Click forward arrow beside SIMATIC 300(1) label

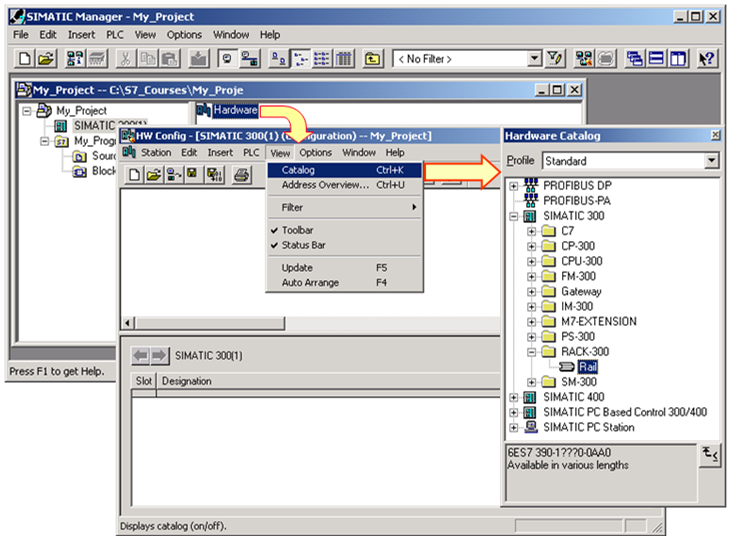pos(159,356)
